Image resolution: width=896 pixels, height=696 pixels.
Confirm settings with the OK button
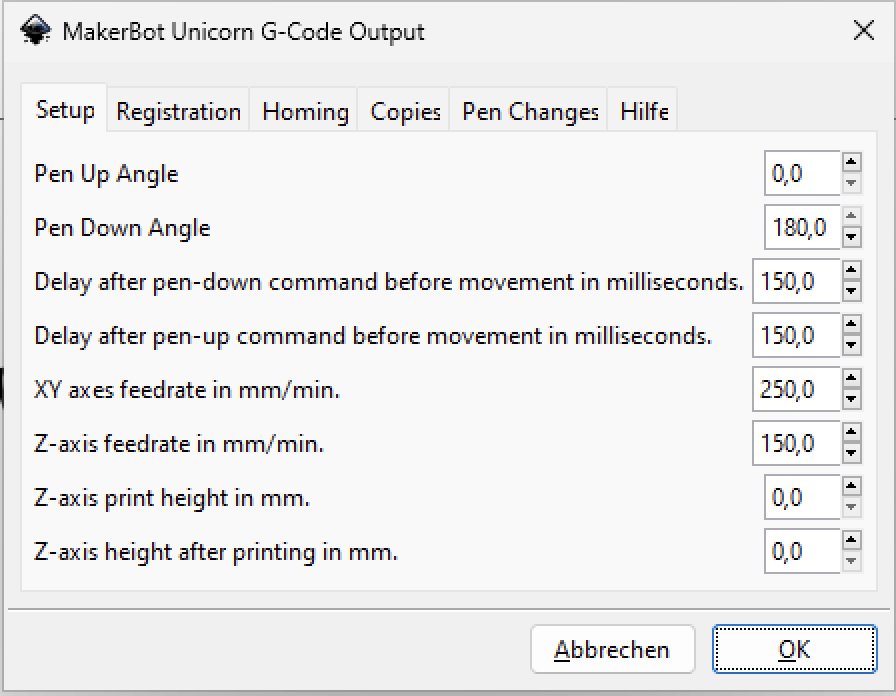[794, 649]
